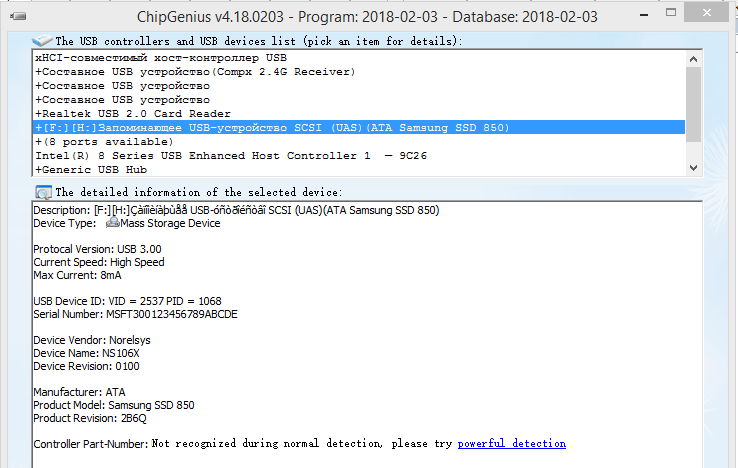Select the Compx 2.4G Receiver device row
The width and height of the screenshot is (738, 468).
tap(360, 72)
